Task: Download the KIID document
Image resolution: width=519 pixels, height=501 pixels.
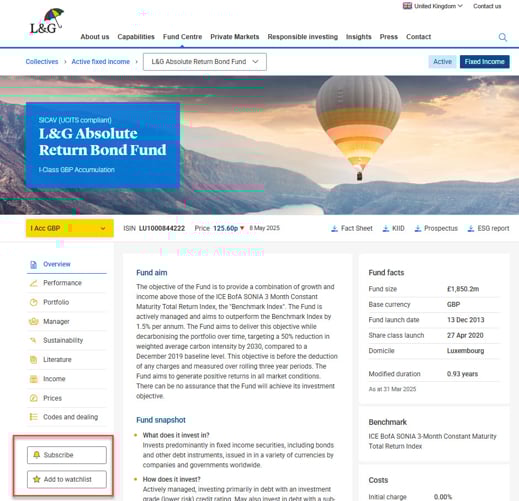Action: coord(393,228)
